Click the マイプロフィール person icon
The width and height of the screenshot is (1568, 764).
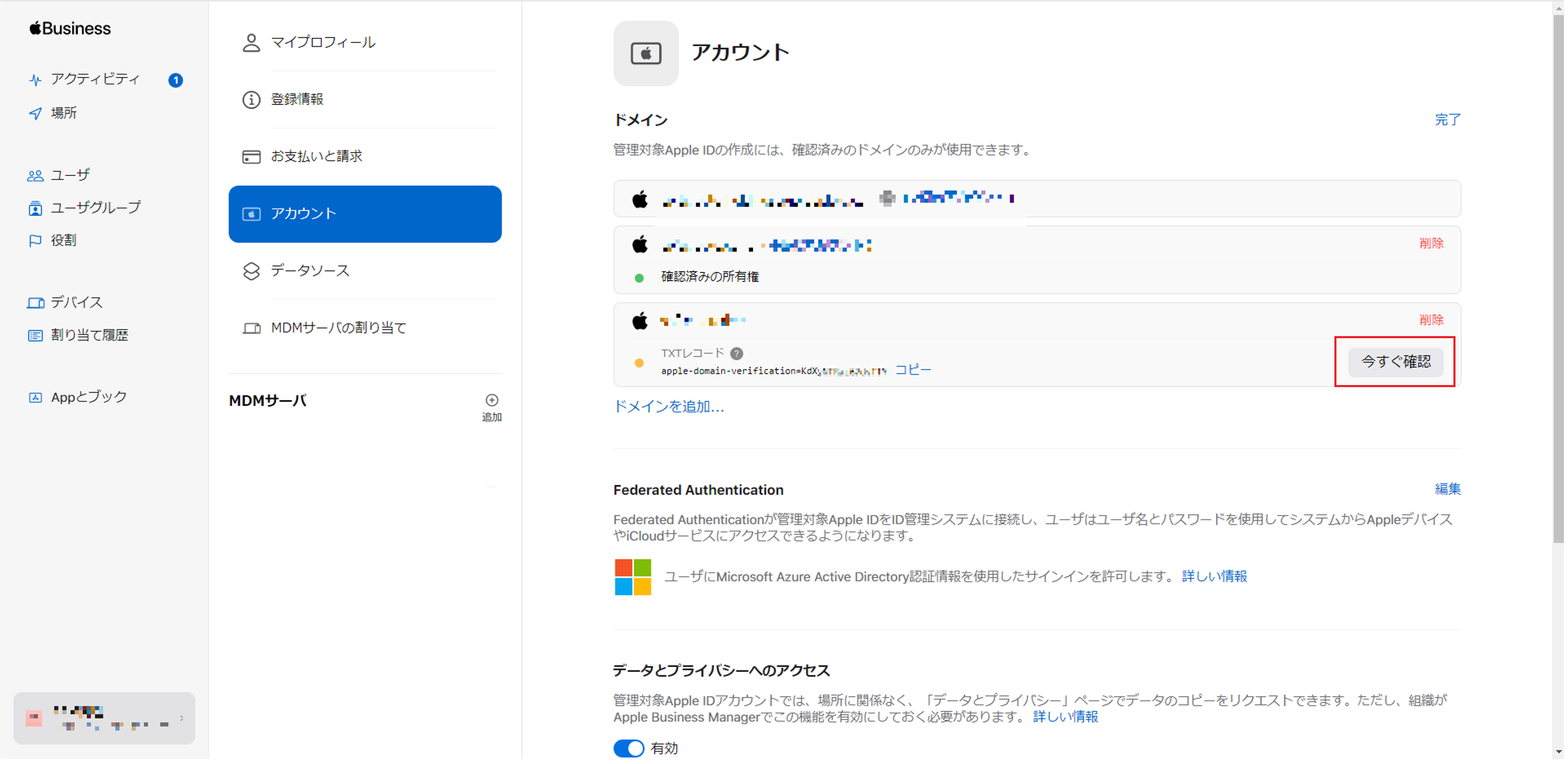[x=252, y=43]
